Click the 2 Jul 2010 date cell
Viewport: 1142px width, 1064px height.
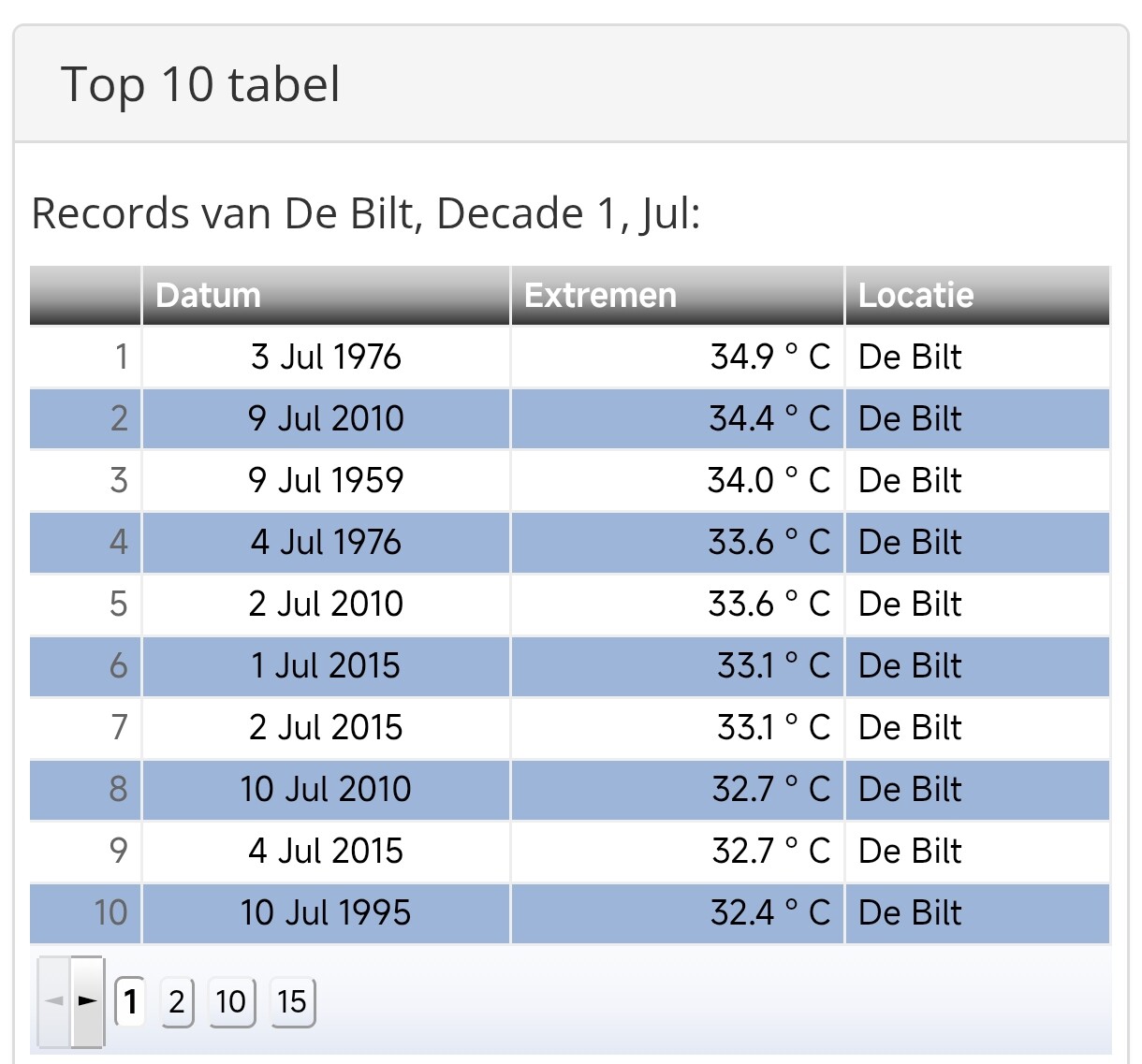(x=326, y=604)
